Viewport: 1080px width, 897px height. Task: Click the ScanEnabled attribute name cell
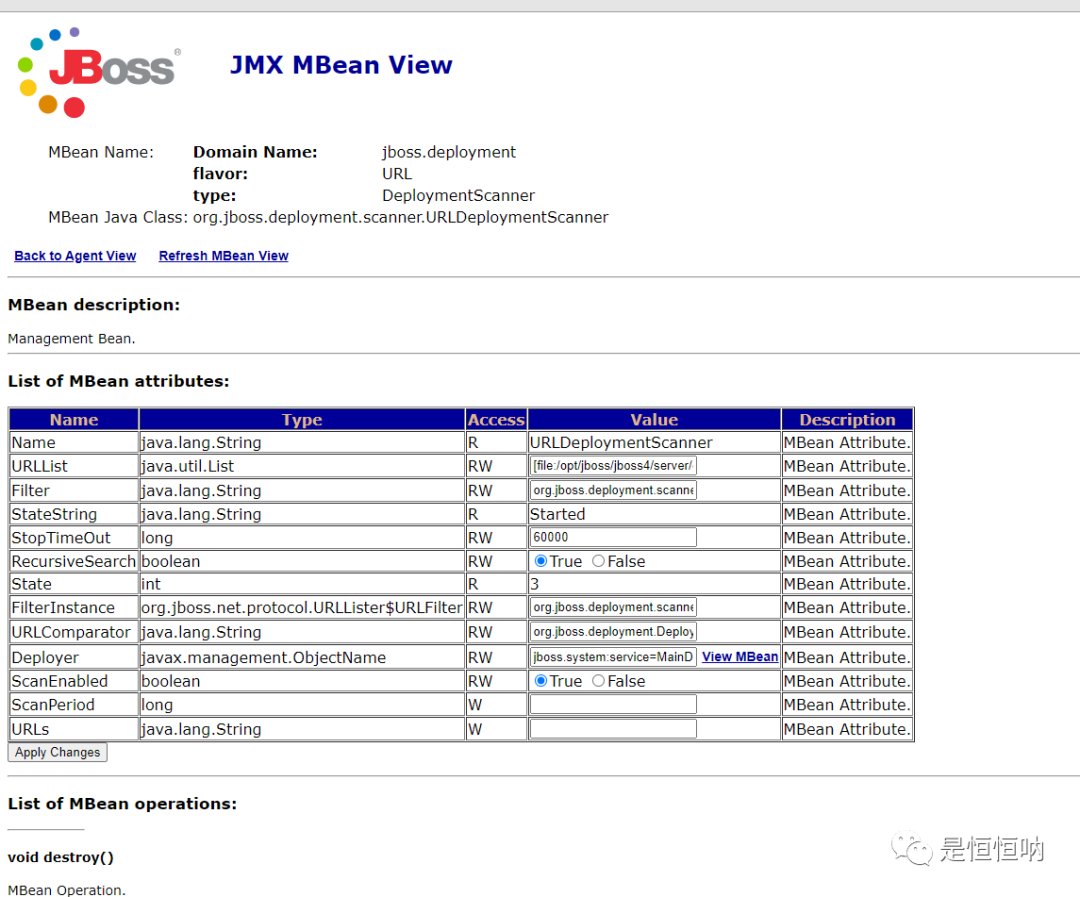[74, 681]
